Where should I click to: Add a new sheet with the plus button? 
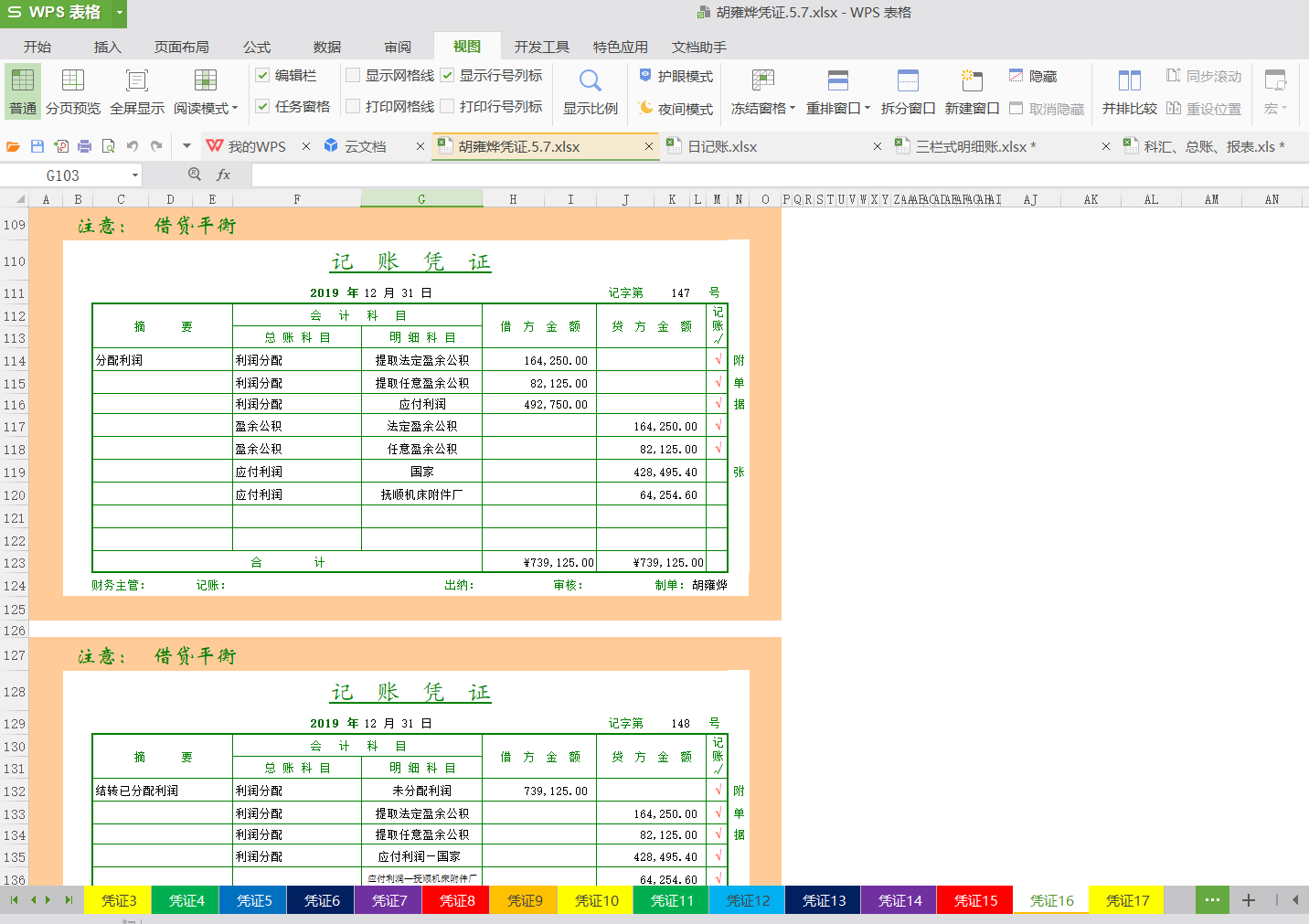pos(1248,900)
